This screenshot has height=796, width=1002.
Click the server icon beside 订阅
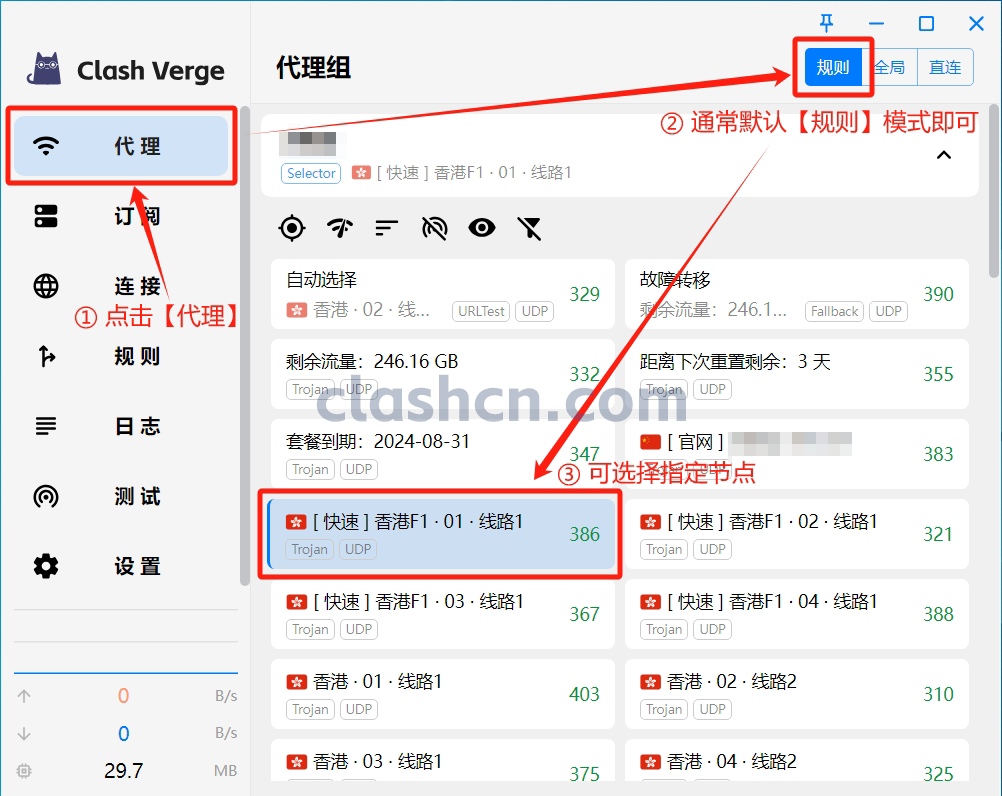[x=46, y=216]
